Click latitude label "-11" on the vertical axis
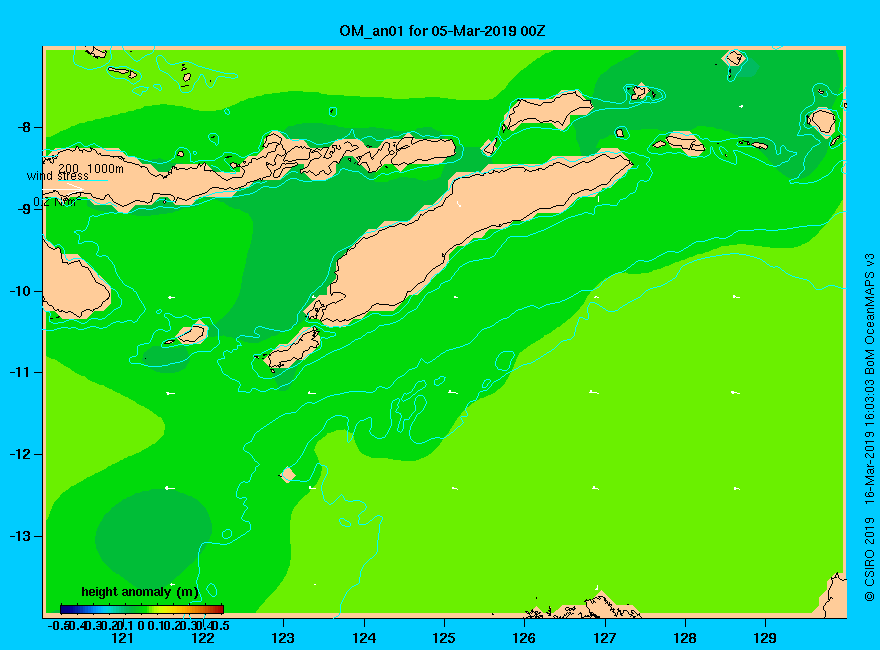Viewport: 880px width, 650px height. [21, 372]
